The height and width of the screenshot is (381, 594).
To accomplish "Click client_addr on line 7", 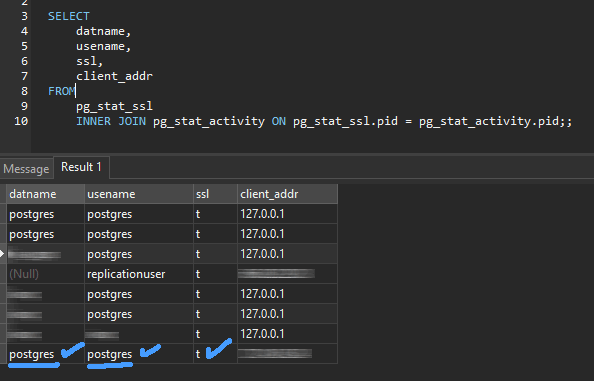I will (x=114, y=76).
